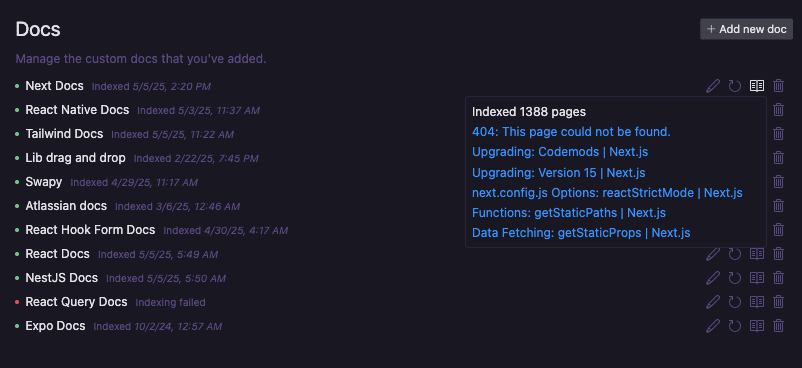This screenshot has height=368, width=802.
Task: Select the React Native Docs name
Action: tap(77, 110)
